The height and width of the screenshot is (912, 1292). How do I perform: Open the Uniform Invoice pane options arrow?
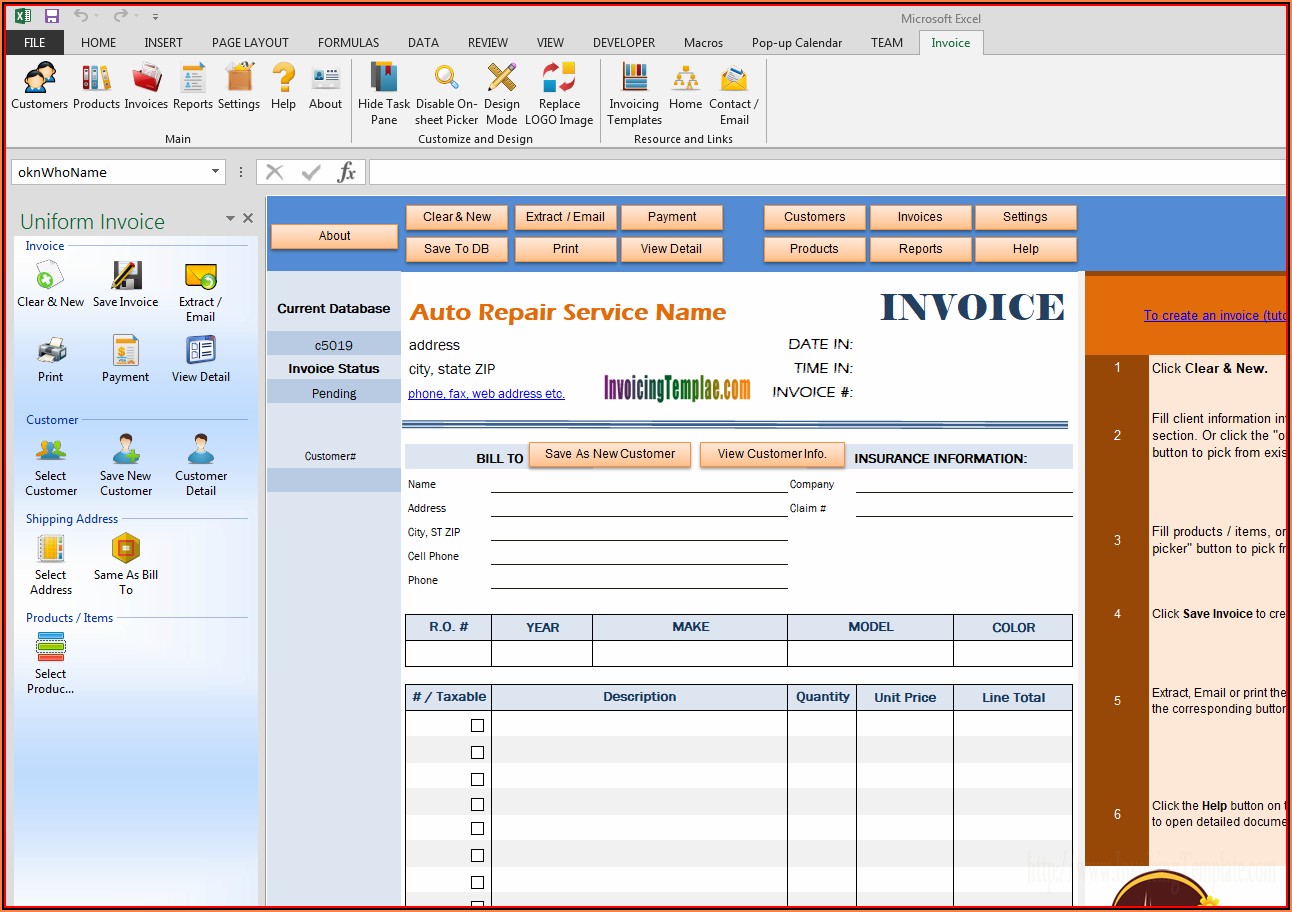230,219
